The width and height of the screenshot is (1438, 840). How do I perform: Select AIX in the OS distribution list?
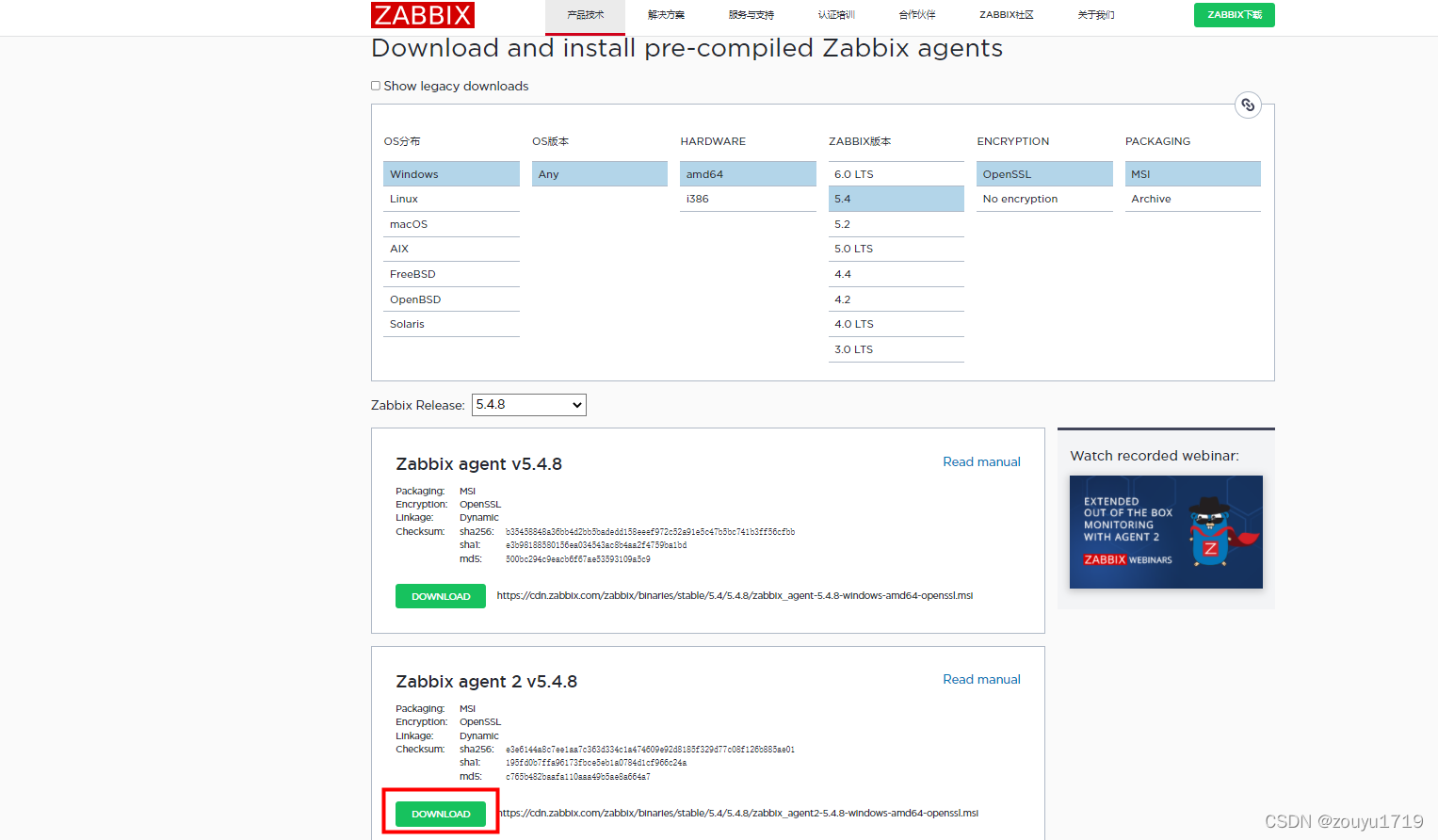[451, 249]
